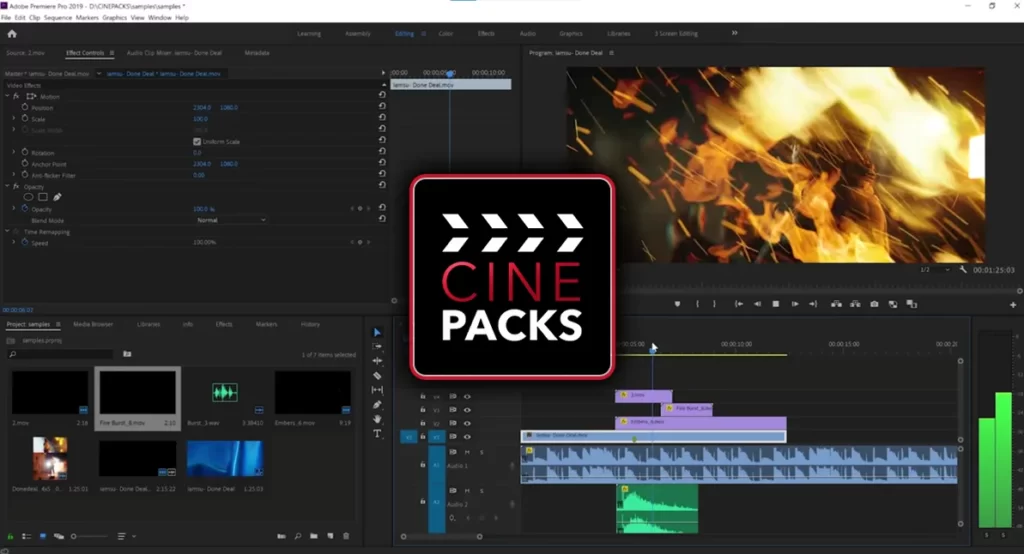
Task: Select the Selection tool arrow
Action: tap(377, 333)
